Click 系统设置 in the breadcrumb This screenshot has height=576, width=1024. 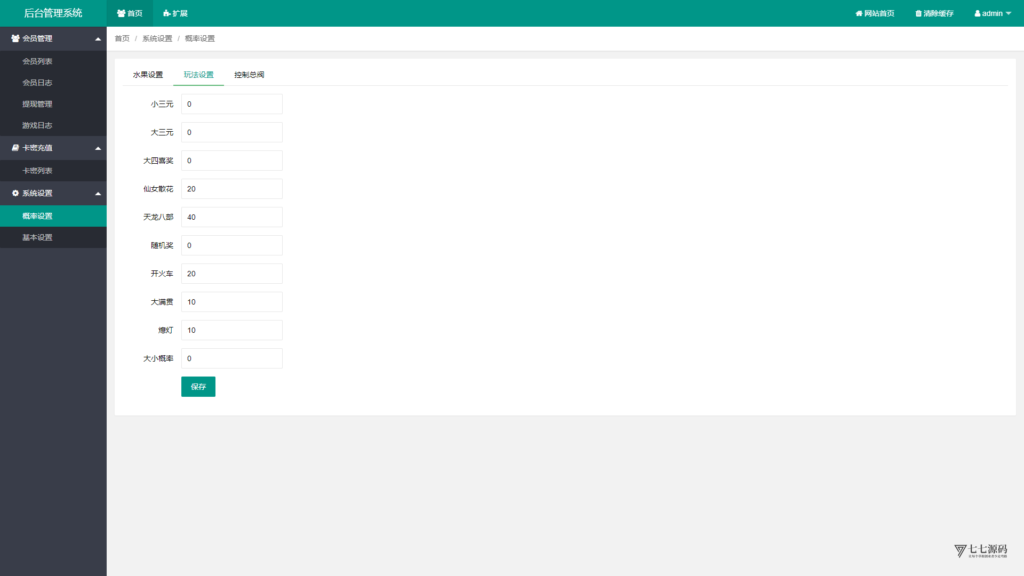157,39
